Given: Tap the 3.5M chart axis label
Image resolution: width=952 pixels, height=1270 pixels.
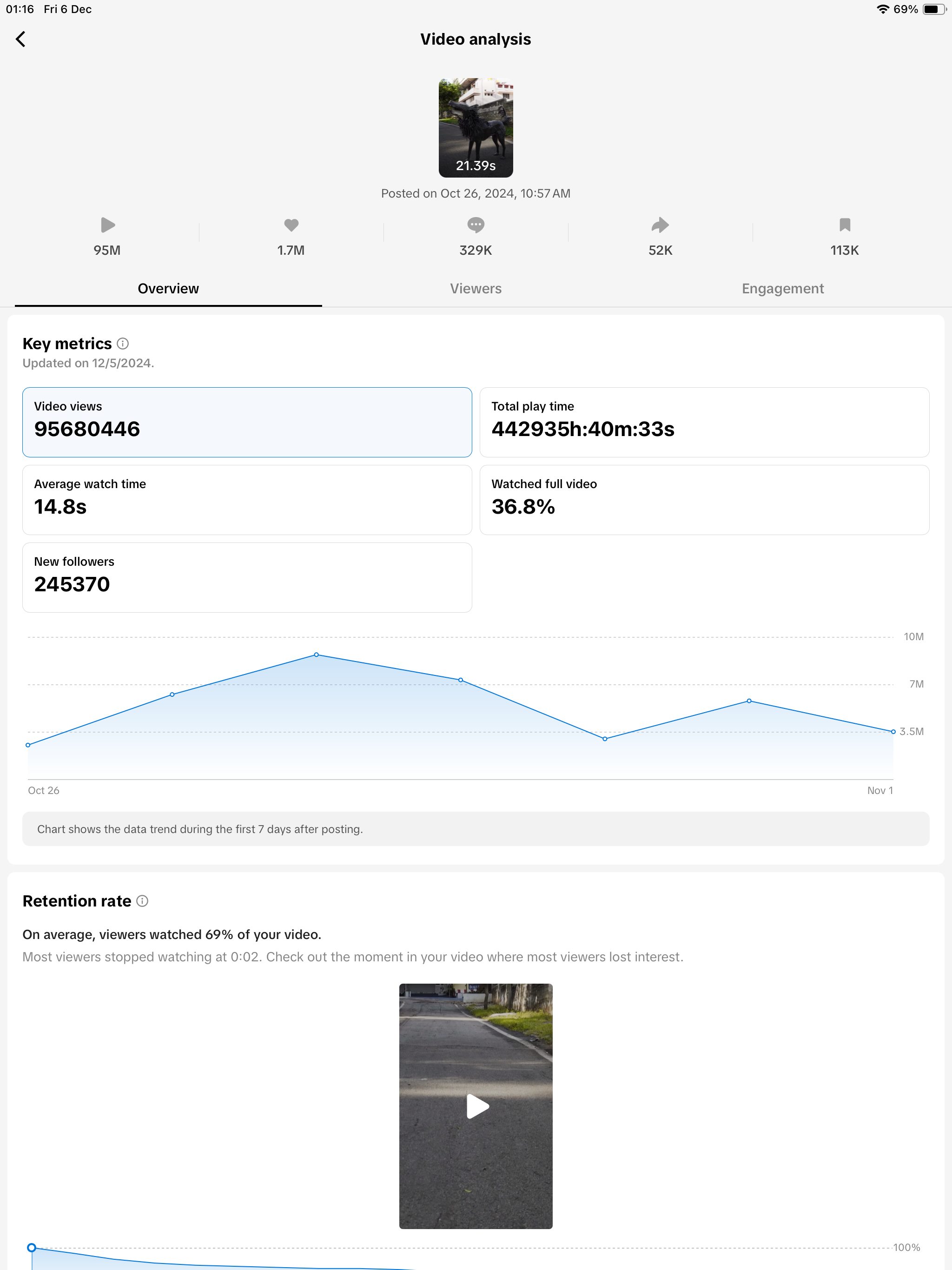Looking at the screenshot, I should 912,731.
